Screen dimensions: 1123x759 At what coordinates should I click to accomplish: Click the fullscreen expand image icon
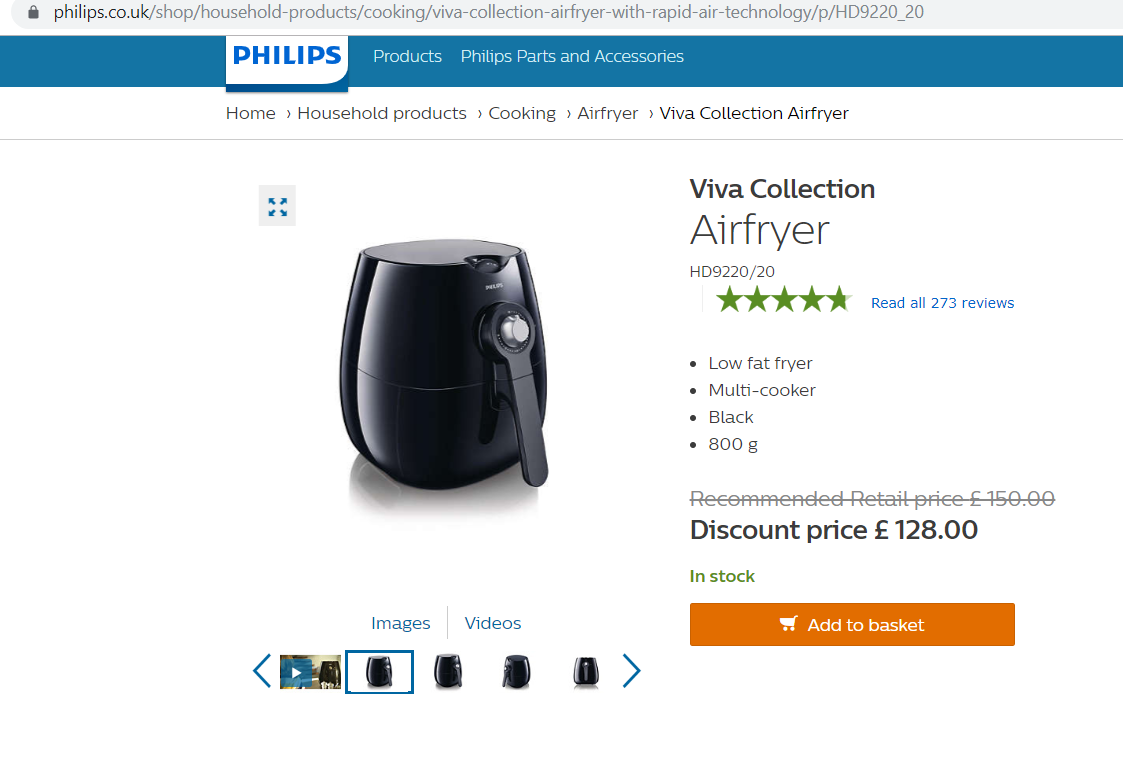pyautogui.click(x=277, y=206)
